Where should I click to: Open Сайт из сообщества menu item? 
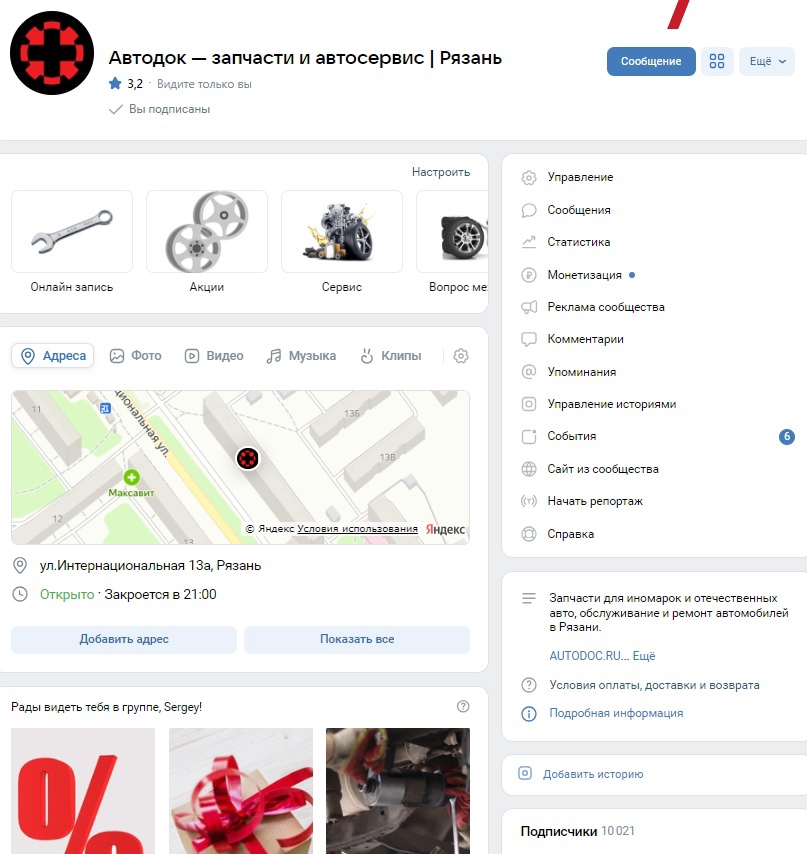click(603, 468)
